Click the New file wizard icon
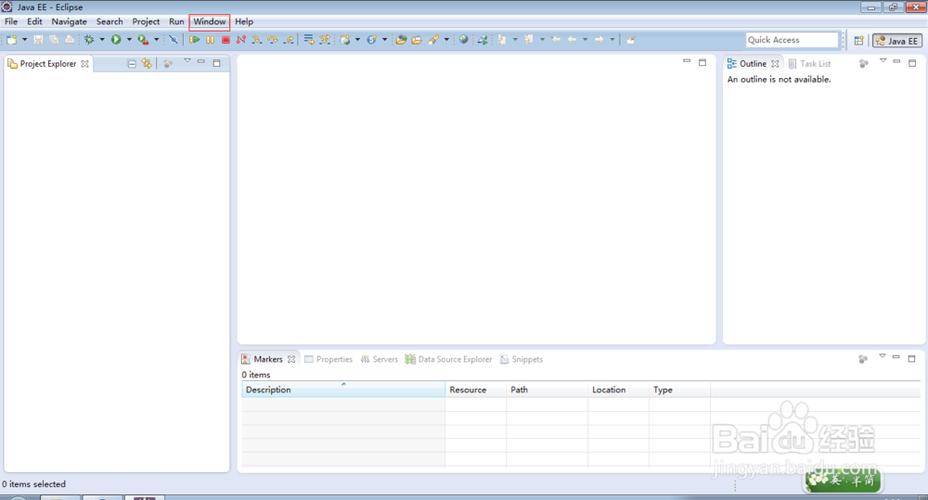 click(12, 40)
